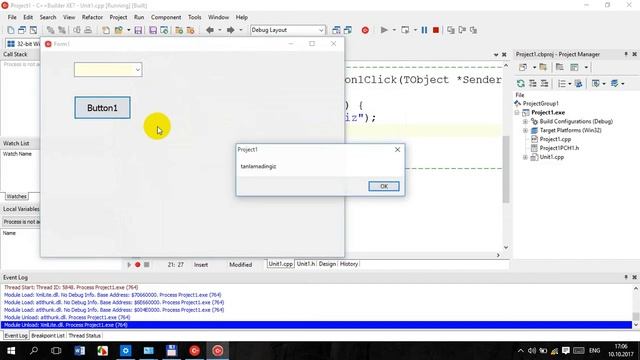Open the Component menu

click(x=166, y=17)
